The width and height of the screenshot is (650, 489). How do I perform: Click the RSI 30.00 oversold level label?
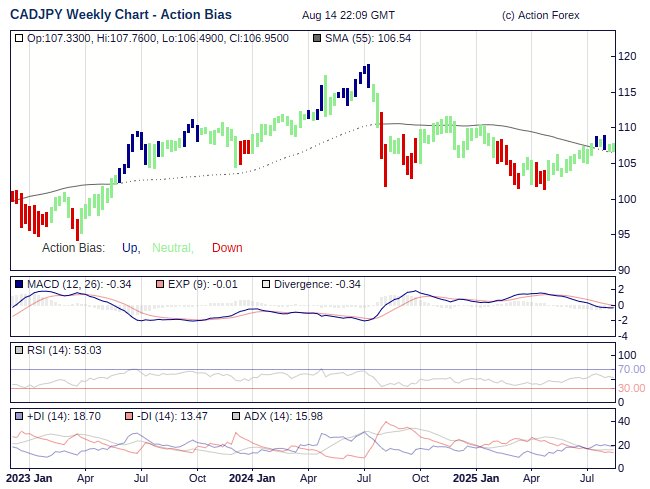coord(630,388)
